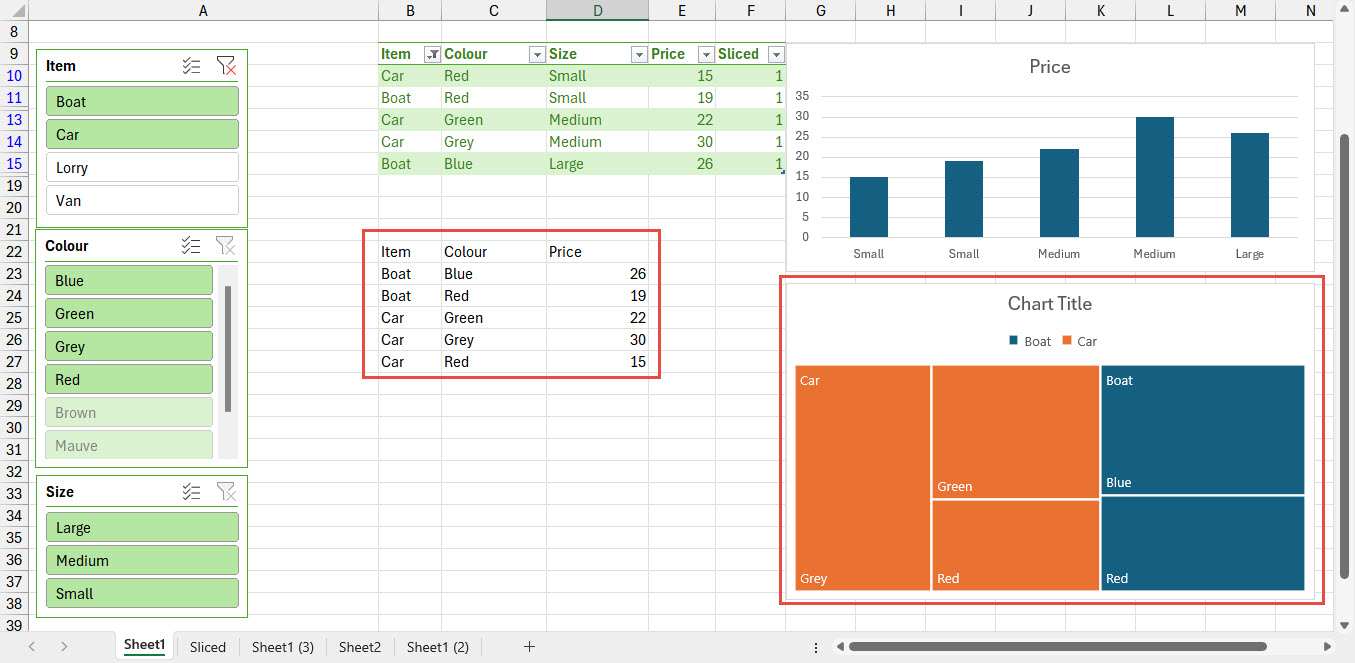Clear the filter on the Size slicer
Viewport: 1355px width, 663px height.
click(227, 491)
